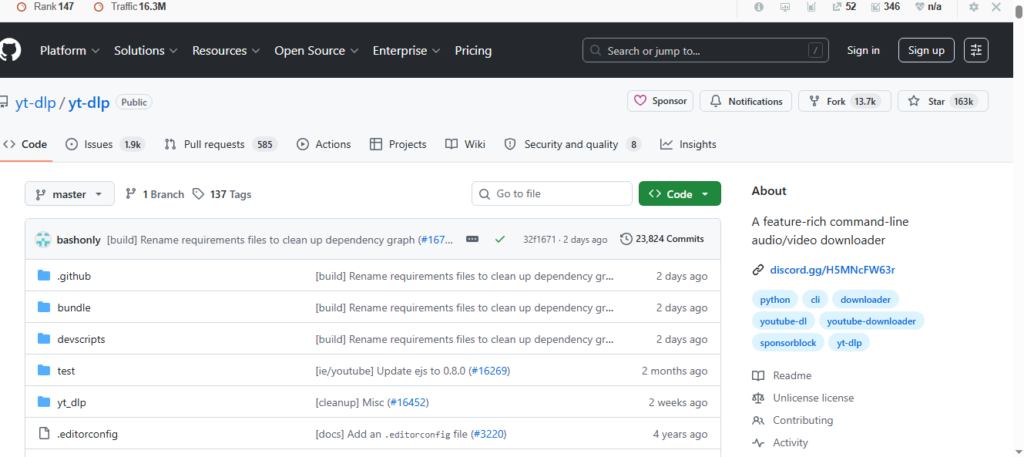Click the Sponsor button
1024x457 pixels.
(x=660, y=101)
